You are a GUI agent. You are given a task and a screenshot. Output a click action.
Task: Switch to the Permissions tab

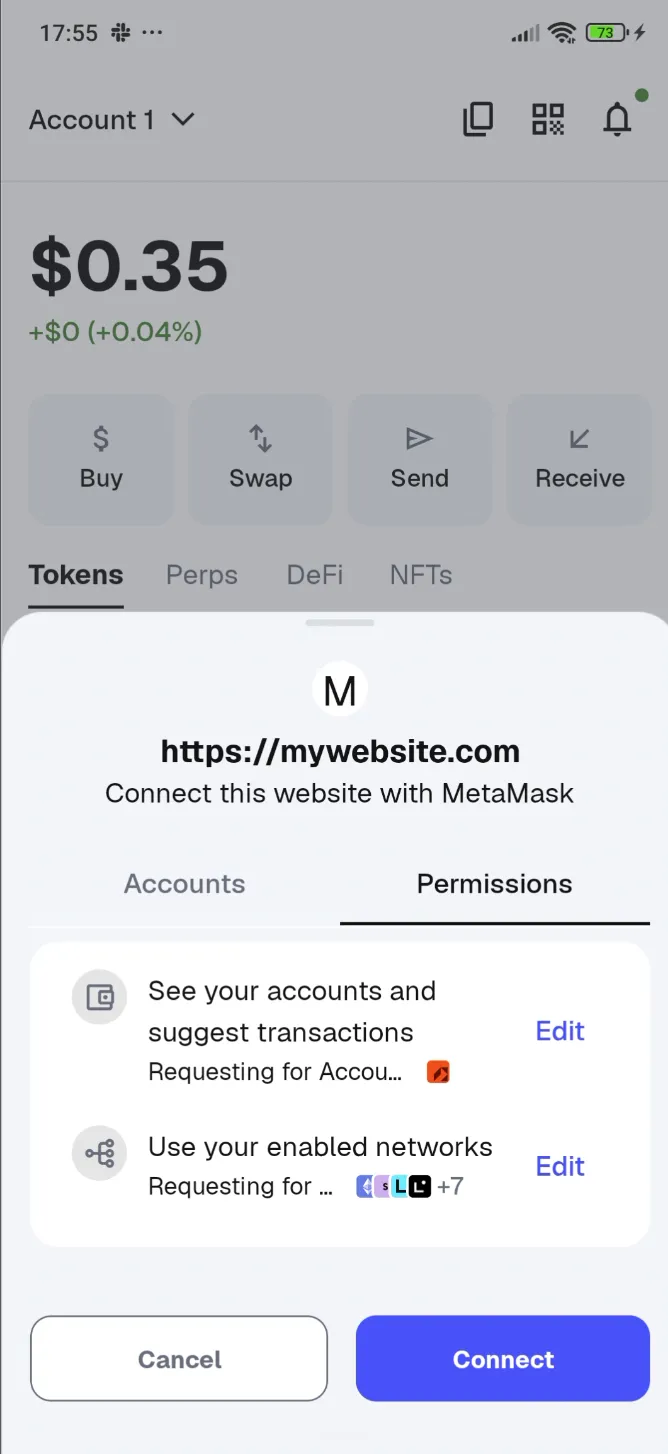[x=494, y=884]
